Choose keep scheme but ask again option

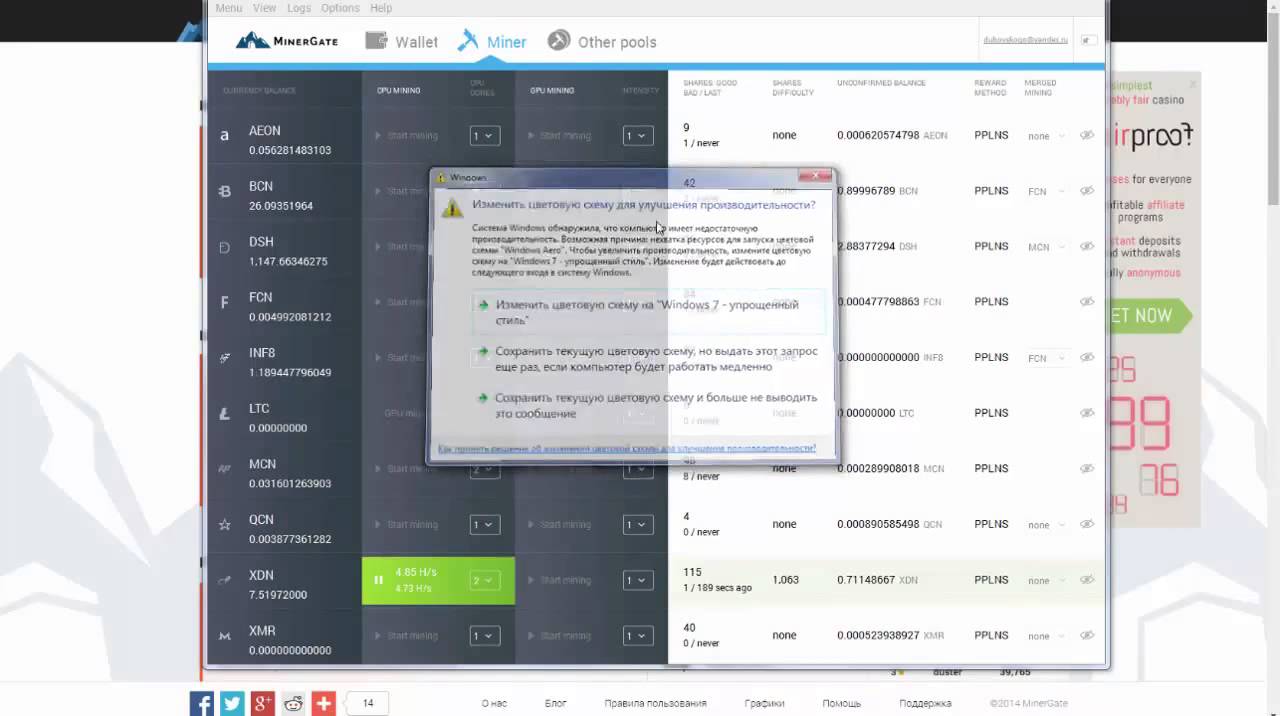648,359
